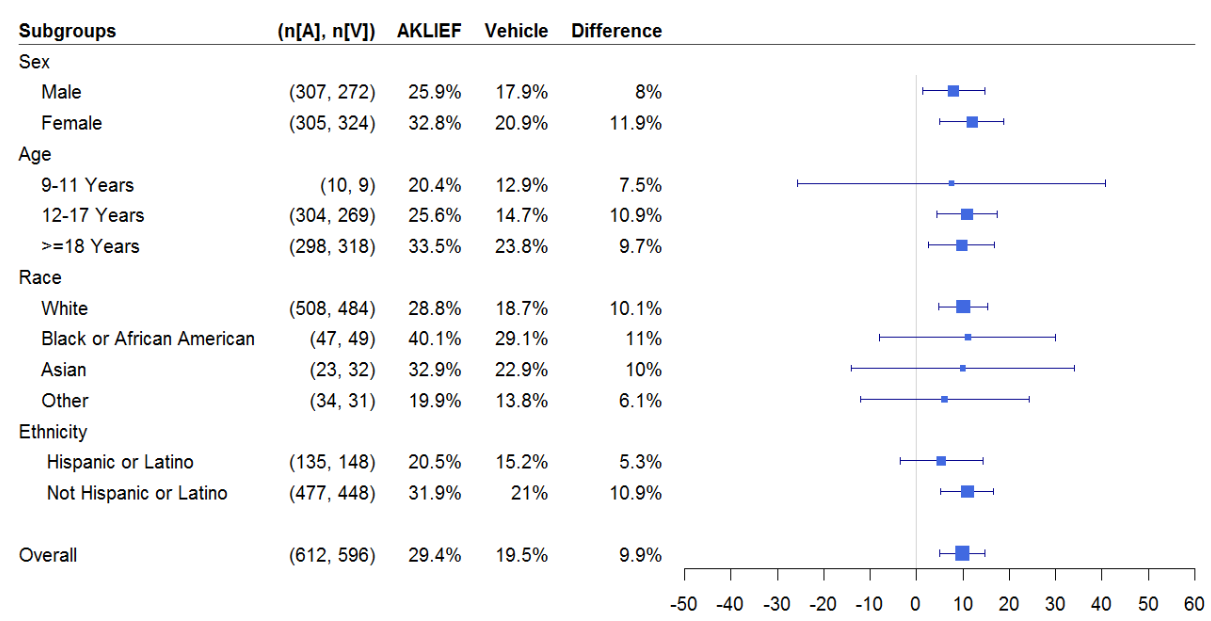Click the -50 axis tick label
This screenshot has width=1211, height=621.
coord(684,603)
